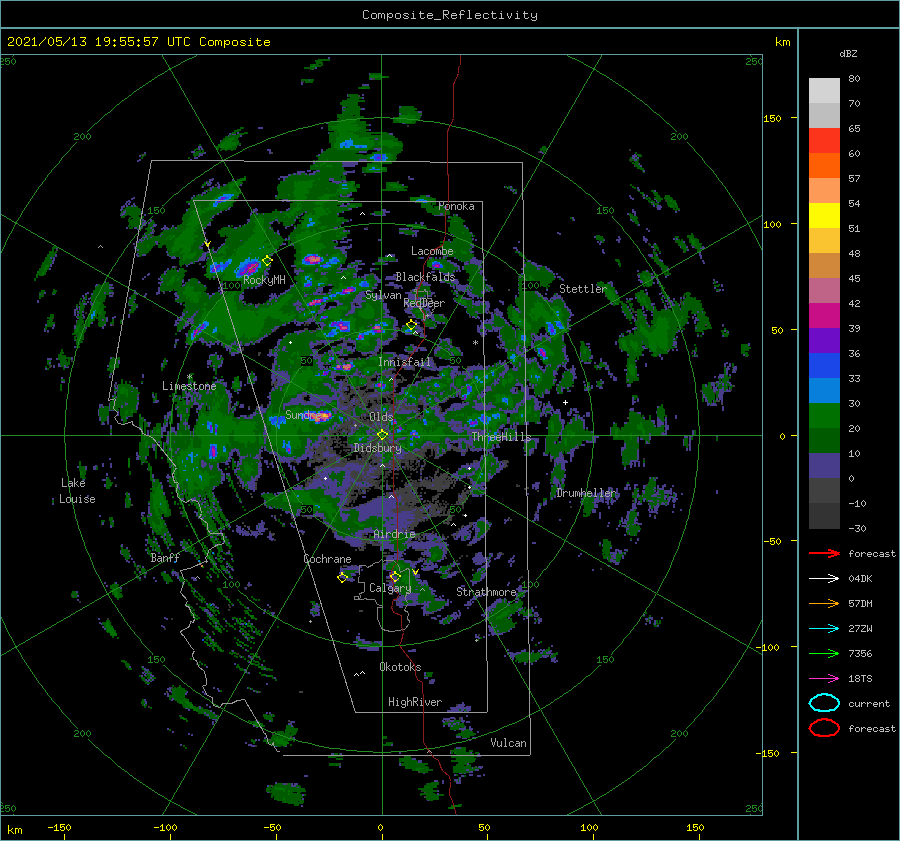
Task: Pick the light gray 70-80 dBZ swatch
Action: tap(824, 90)
